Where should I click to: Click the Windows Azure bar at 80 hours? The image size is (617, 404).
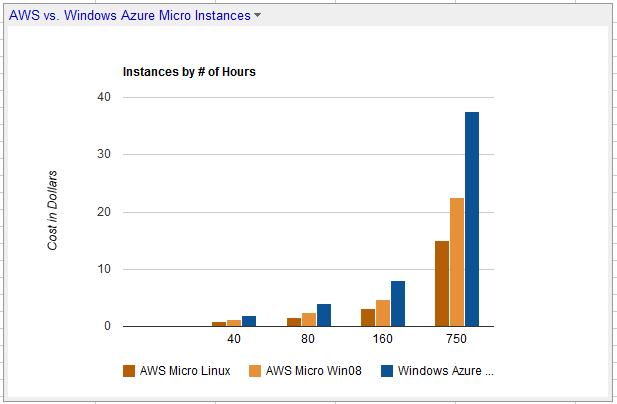pyautogui.click(x=324, y=315)
